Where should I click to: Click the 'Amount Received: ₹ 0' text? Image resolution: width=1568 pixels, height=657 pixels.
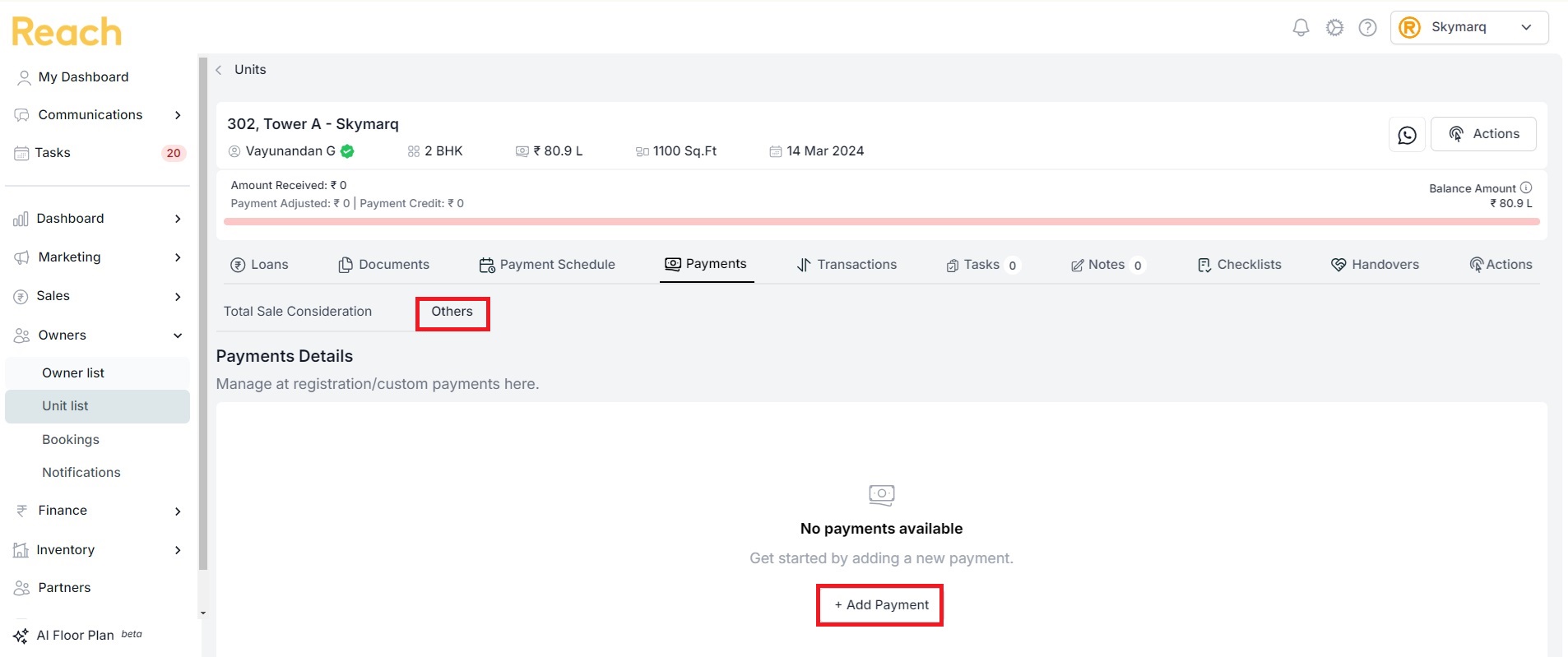click(x=289, y=186)
